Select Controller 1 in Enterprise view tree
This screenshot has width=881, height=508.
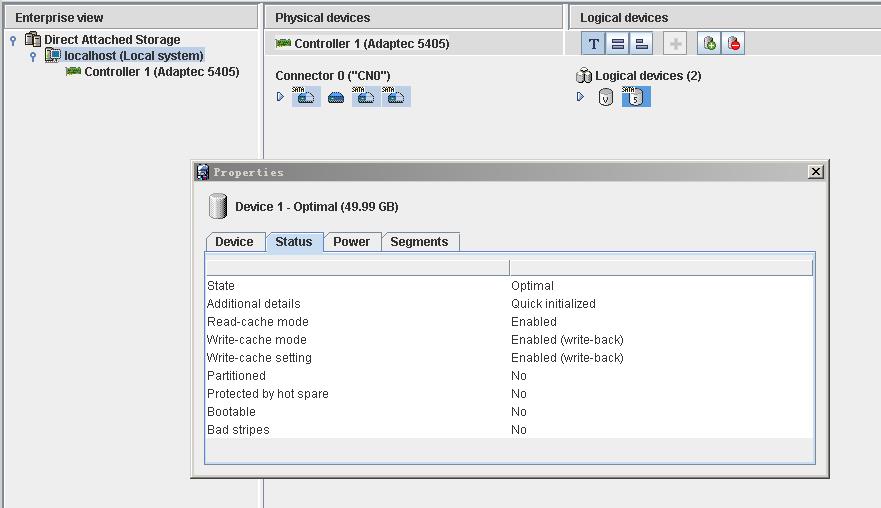click(x=161, y=72)
